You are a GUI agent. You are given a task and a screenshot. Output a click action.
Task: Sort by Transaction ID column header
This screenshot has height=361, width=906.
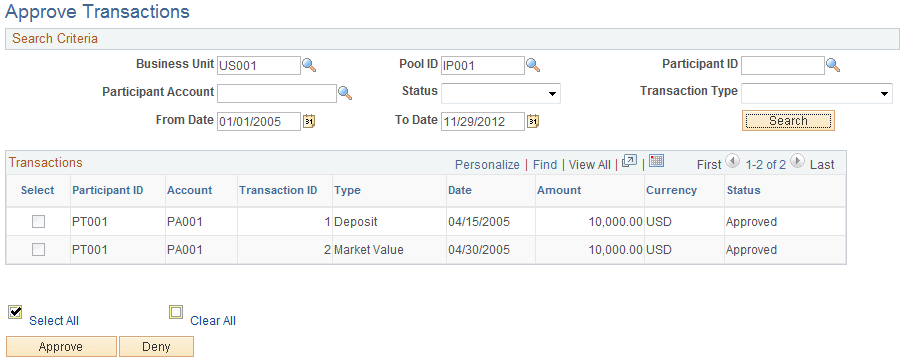coord(278,190)
